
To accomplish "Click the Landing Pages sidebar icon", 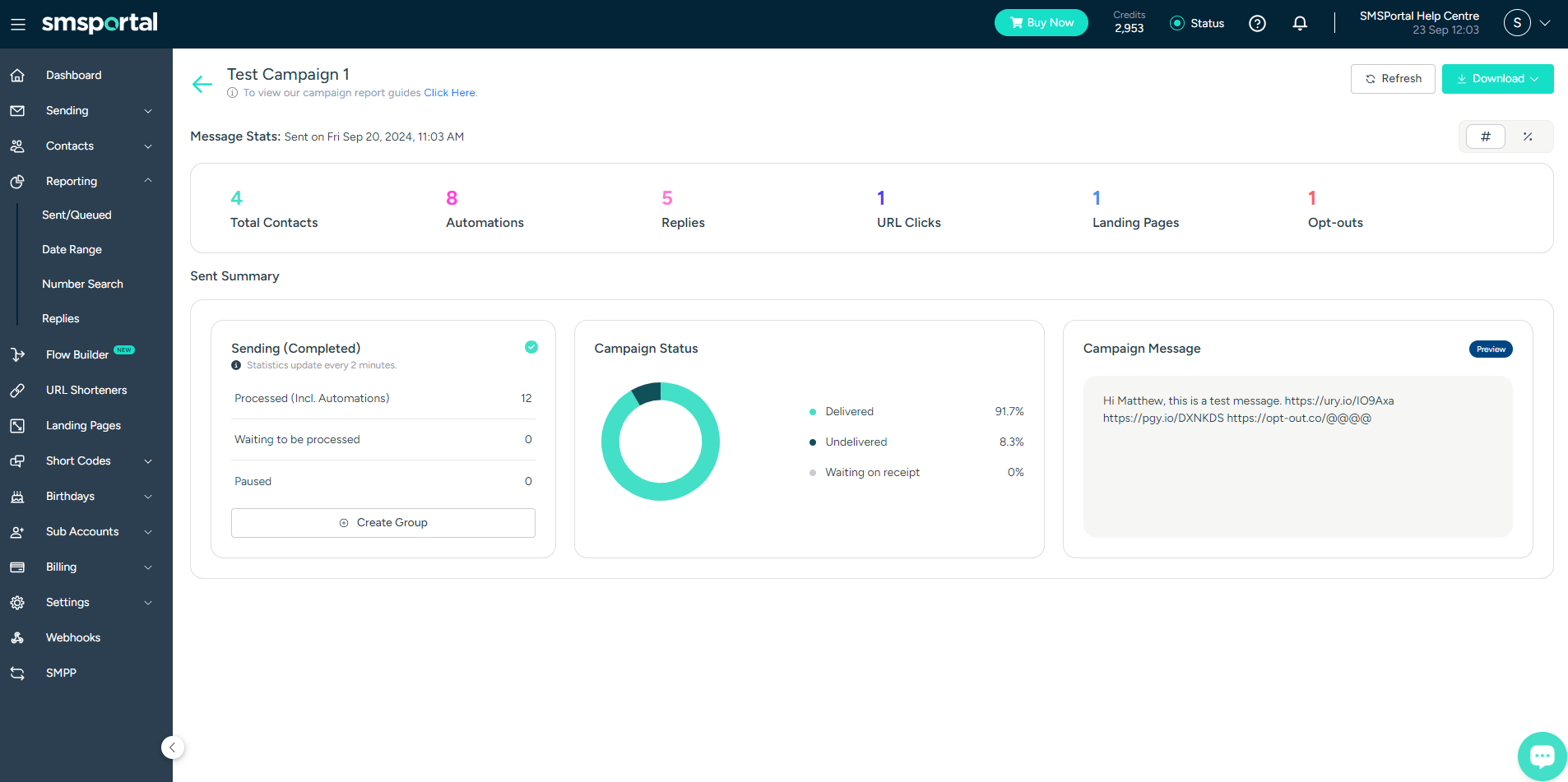I will pos(17,425).
